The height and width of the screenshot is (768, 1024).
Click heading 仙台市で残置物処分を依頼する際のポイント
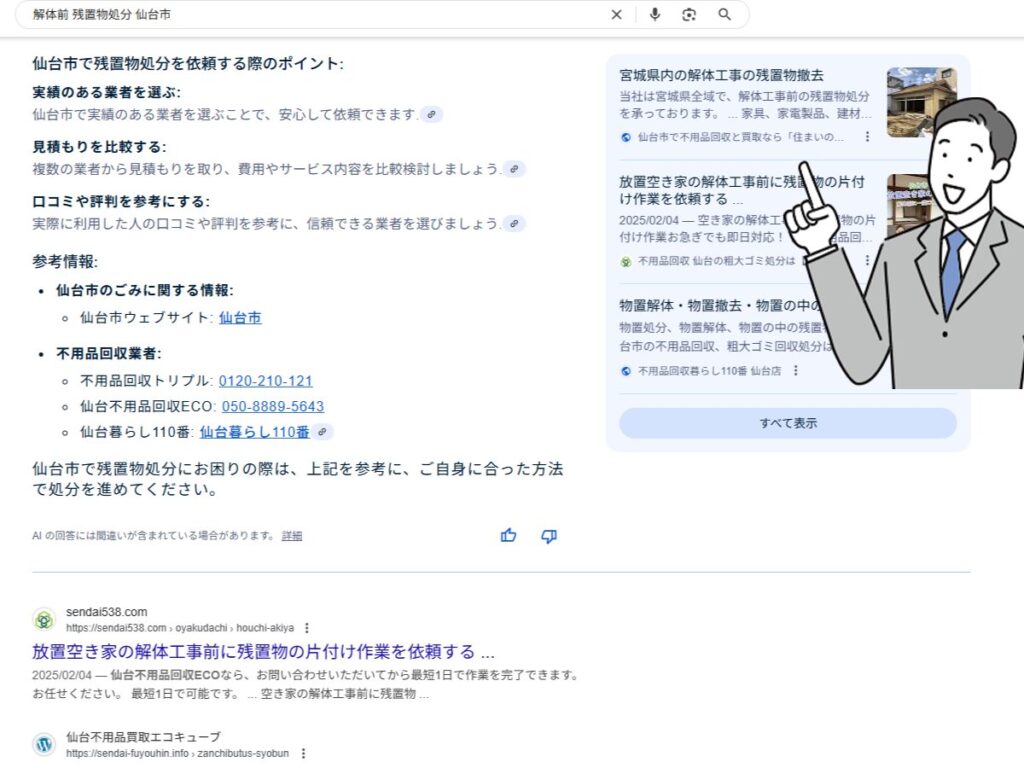(187, 63)
